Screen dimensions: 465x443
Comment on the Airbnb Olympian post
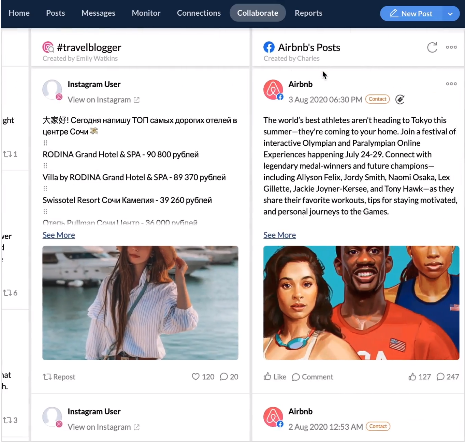point(312,377)
